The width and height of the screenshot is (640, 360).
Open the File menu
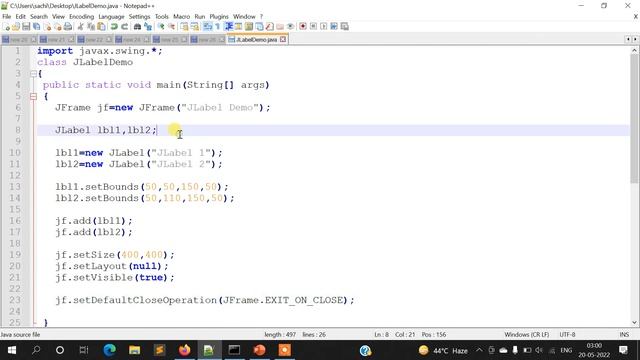7,16
